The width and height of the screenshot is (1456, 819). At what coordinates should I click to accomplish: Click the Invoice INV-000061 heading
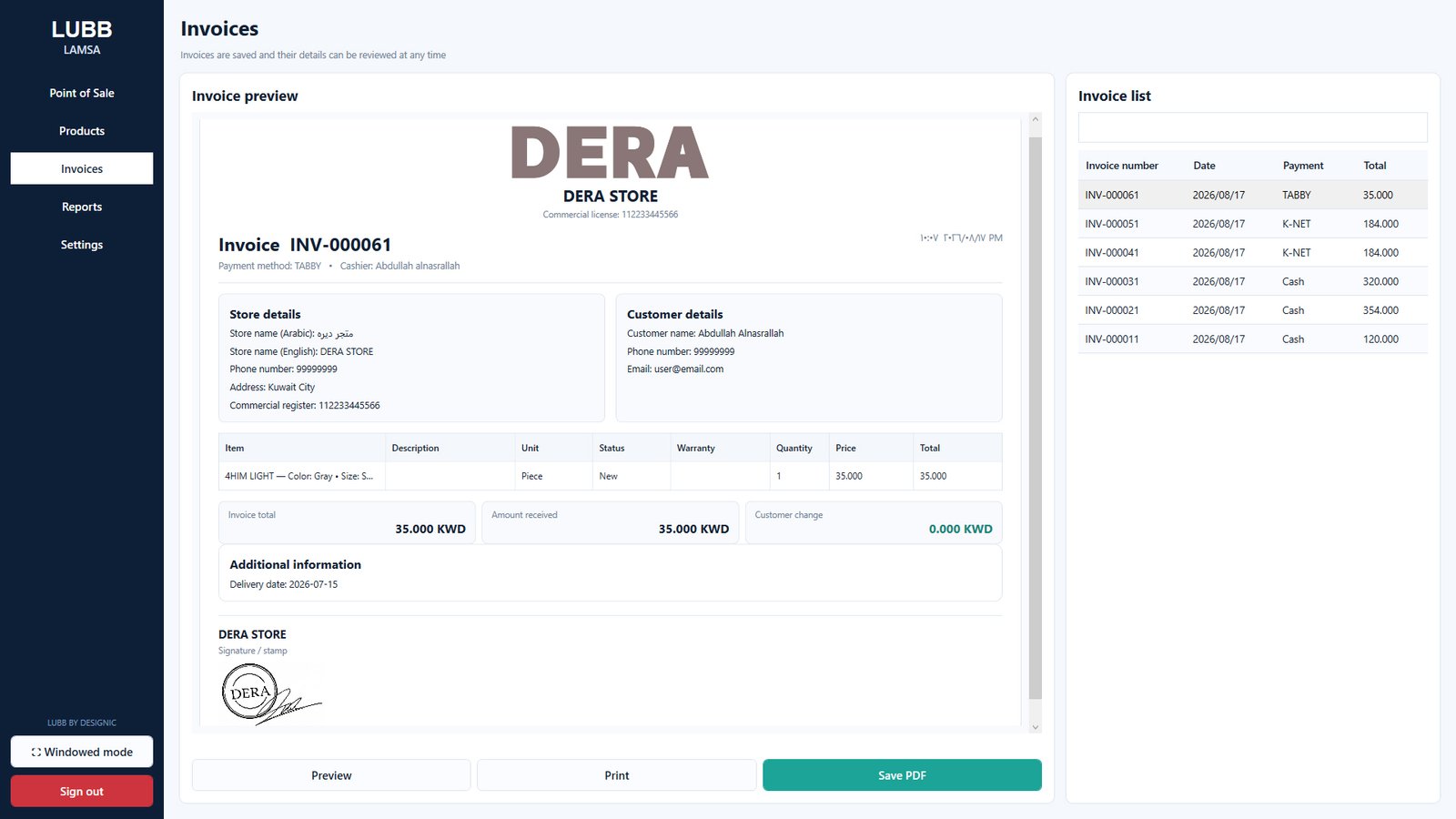[x=305, y=245]
